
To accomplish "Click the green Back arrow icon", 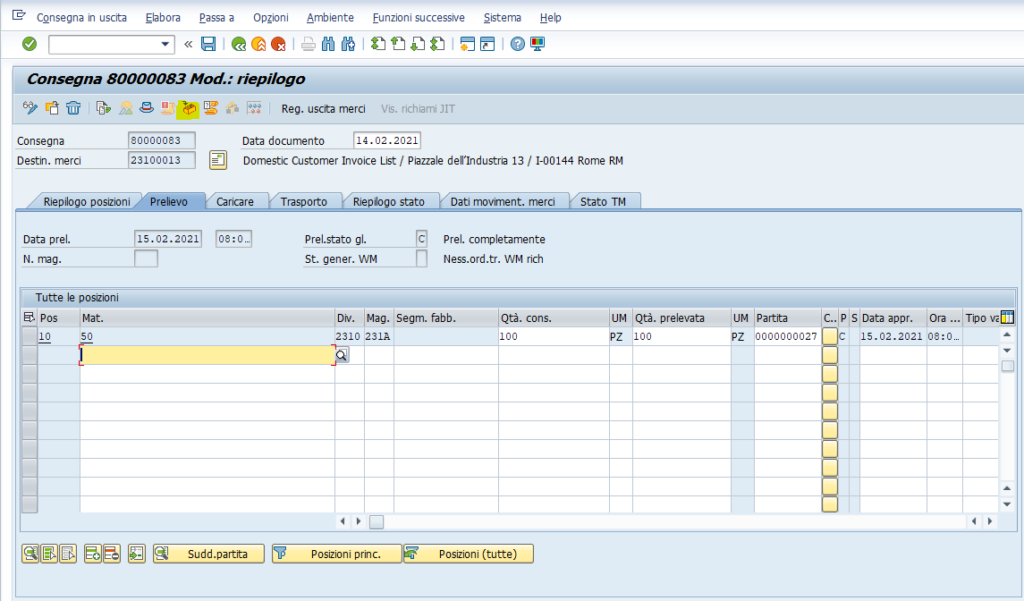I will click(239, 44).
